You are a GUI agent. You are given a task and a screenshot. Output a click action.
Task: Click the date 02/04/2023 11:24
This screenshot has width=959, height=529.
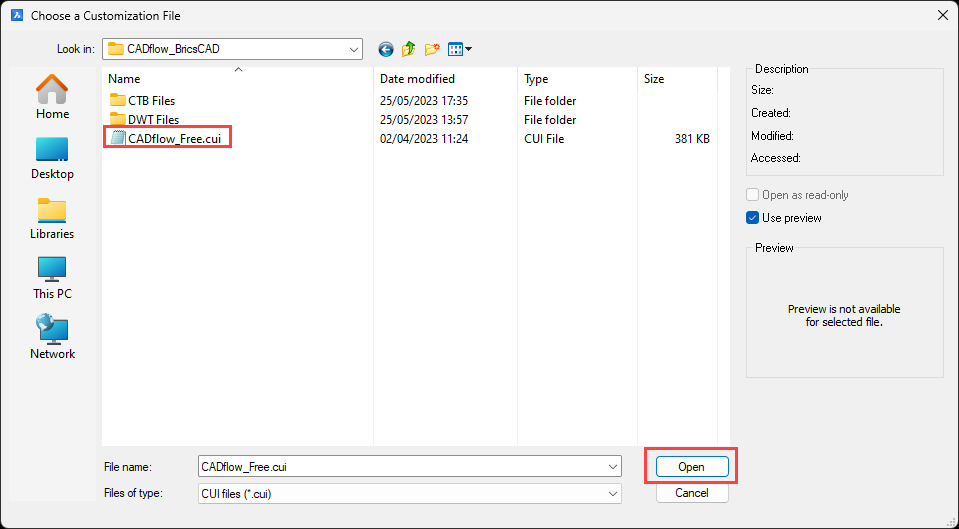pyautogui.click(x=424, y=139)
